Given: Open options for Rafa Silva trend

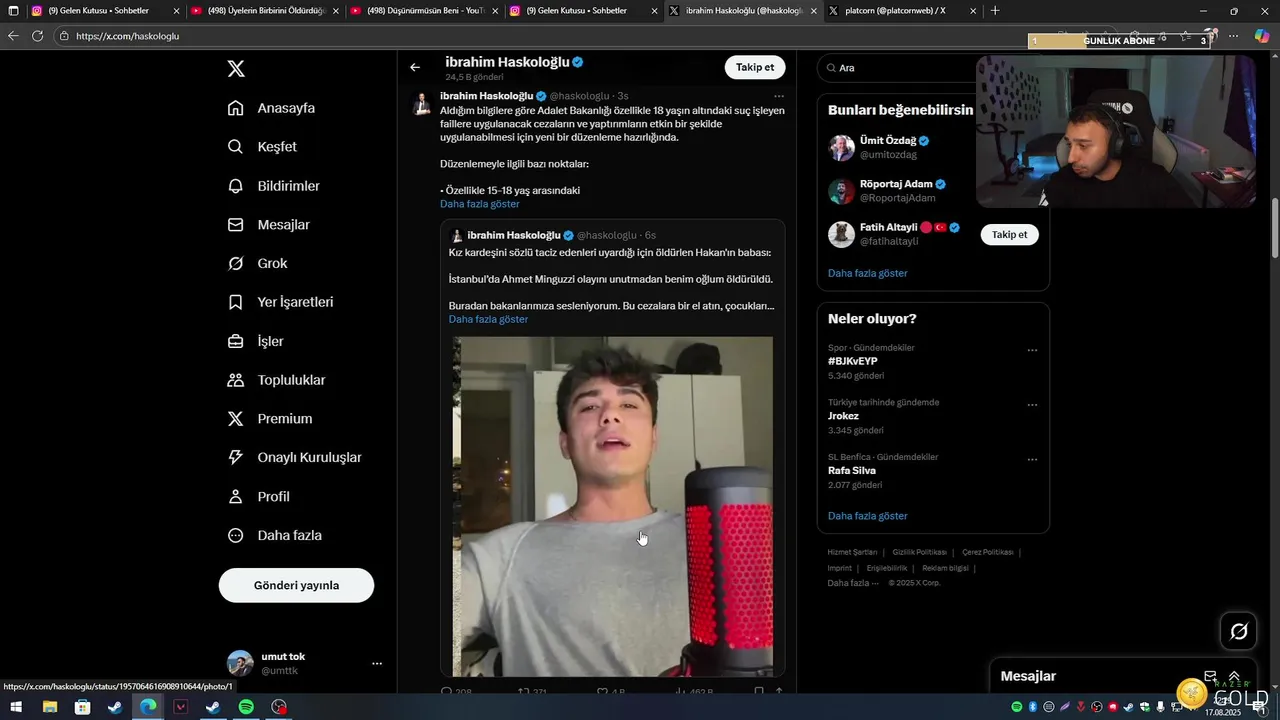Looking at the screenshot, I should [x=1032, y=460].
